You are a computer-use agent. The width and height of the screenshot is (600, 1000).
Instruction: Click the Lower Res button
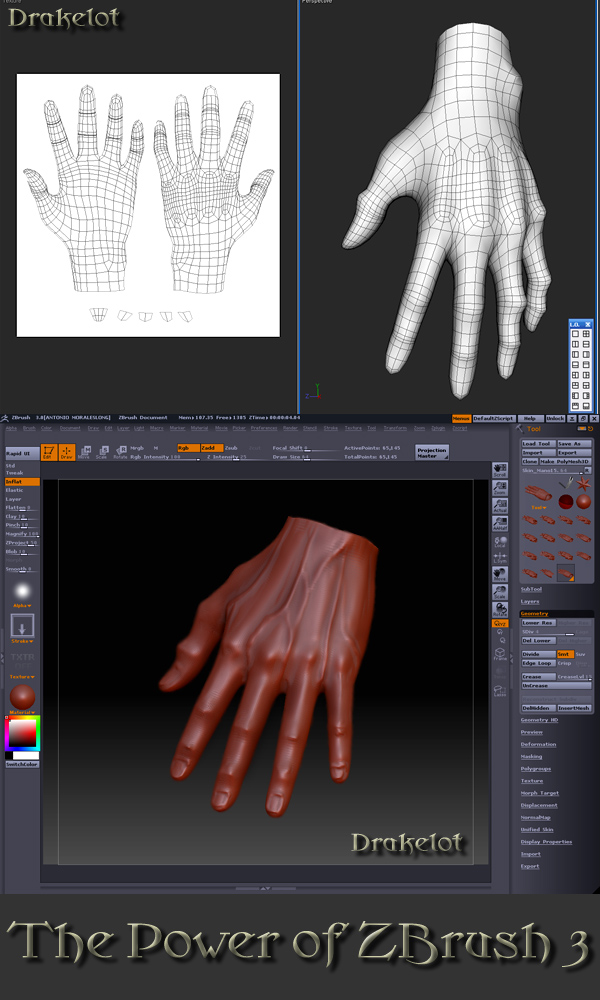coord(539,622)
